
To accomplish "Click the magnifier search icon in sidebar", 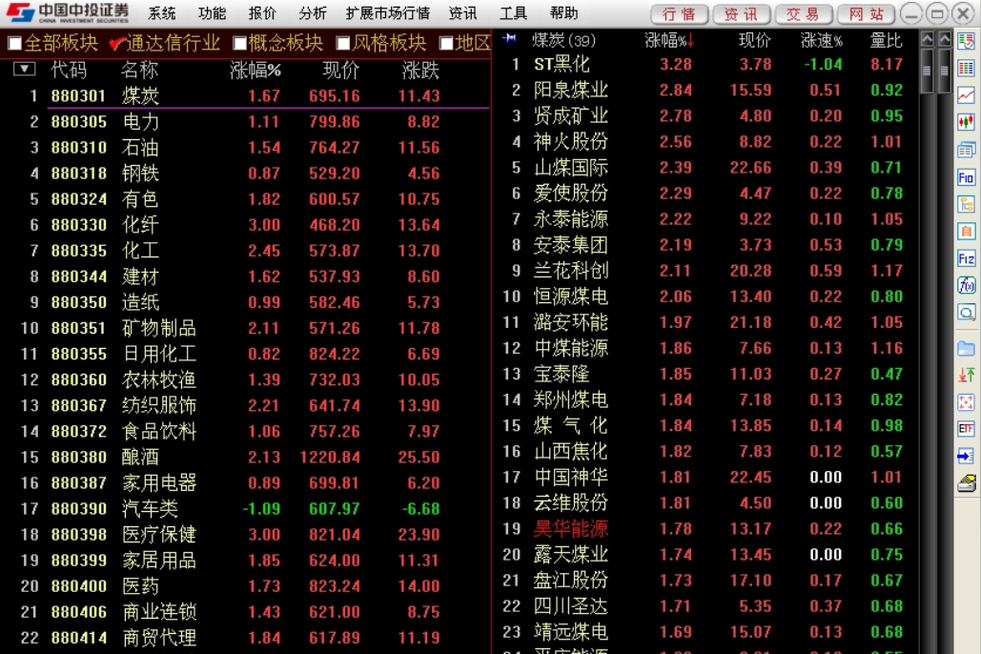I will 966,312.
